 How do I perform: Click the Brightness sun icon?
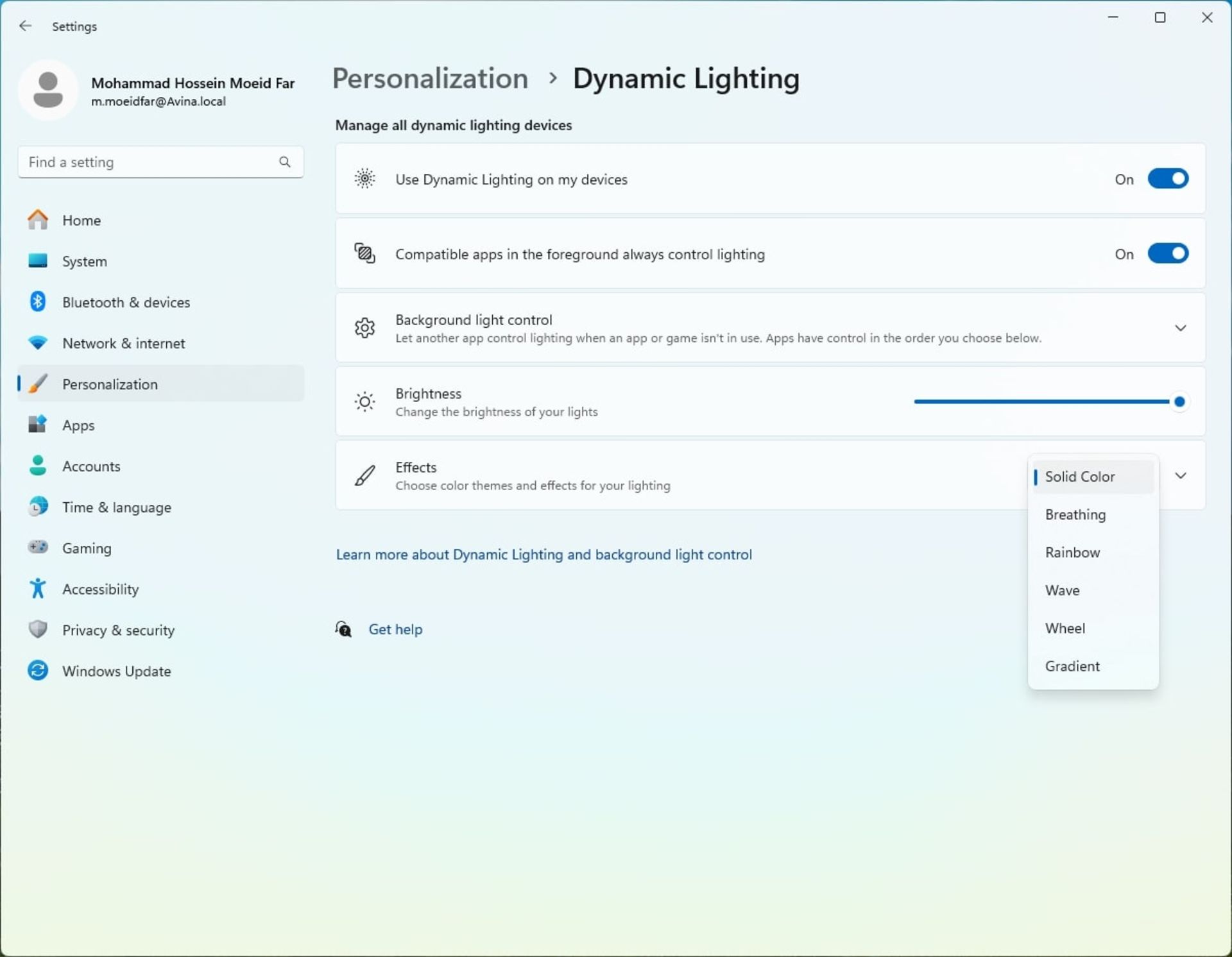364,402
